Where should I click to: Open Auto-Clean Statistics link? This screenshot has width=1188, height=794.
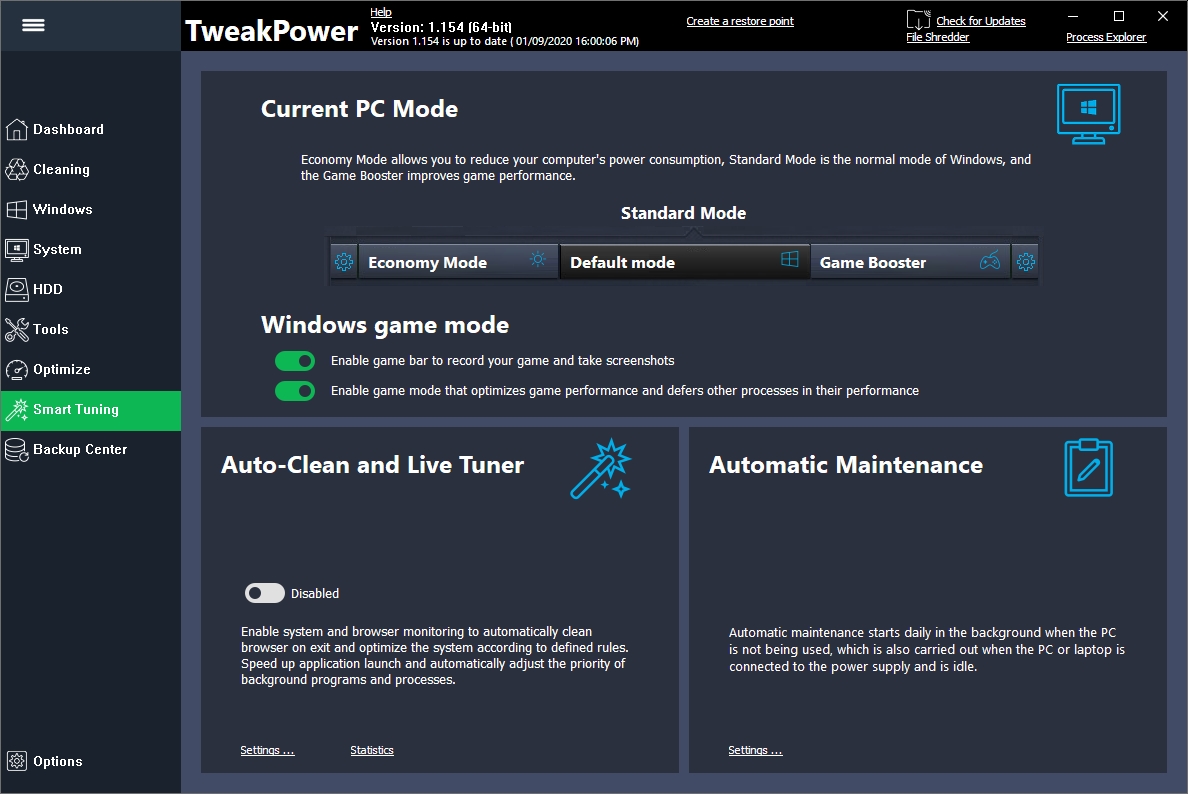click(371, 750)
